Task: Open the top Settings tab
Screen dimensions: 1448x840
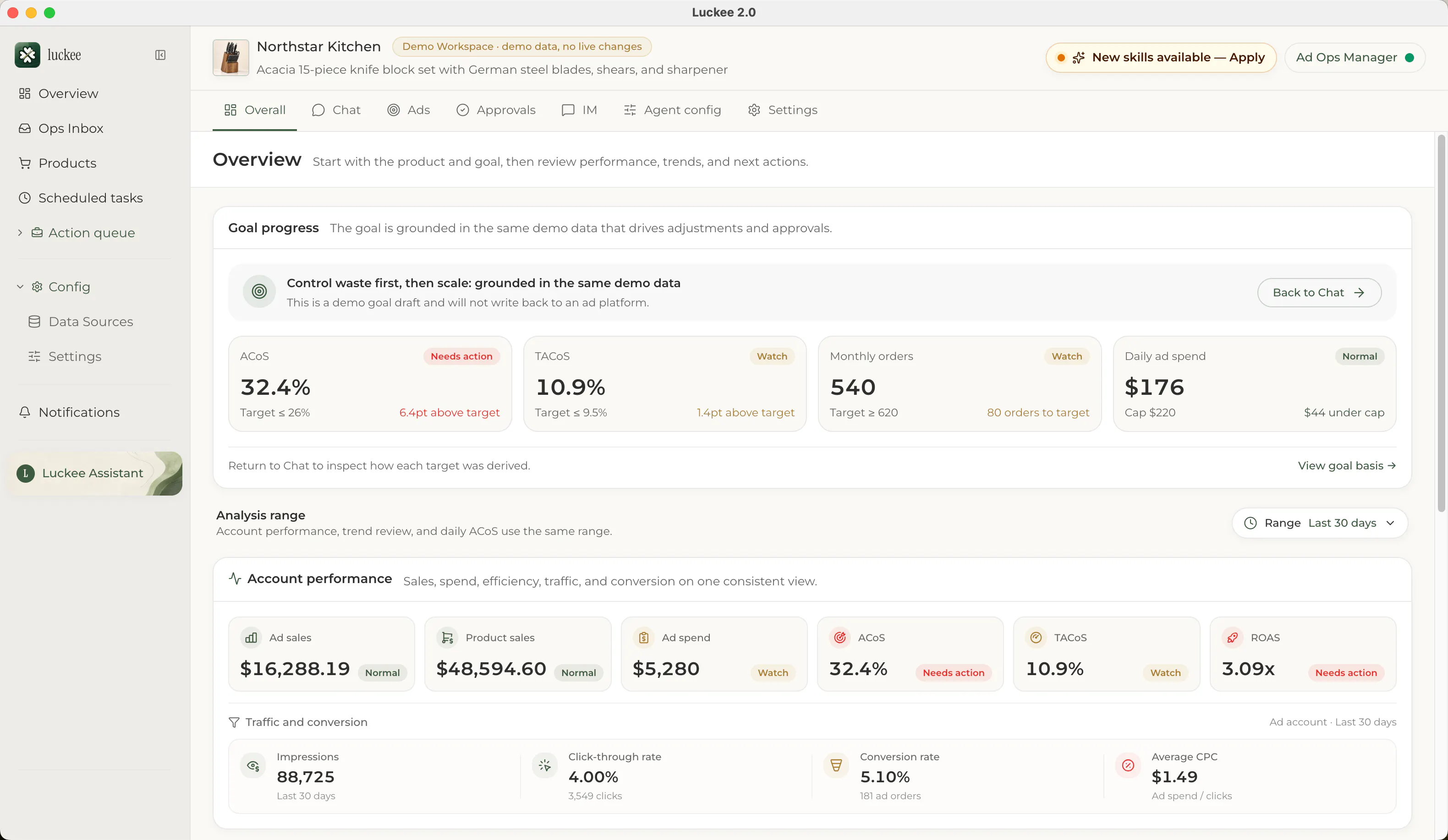Action: (x=783, y=110)
